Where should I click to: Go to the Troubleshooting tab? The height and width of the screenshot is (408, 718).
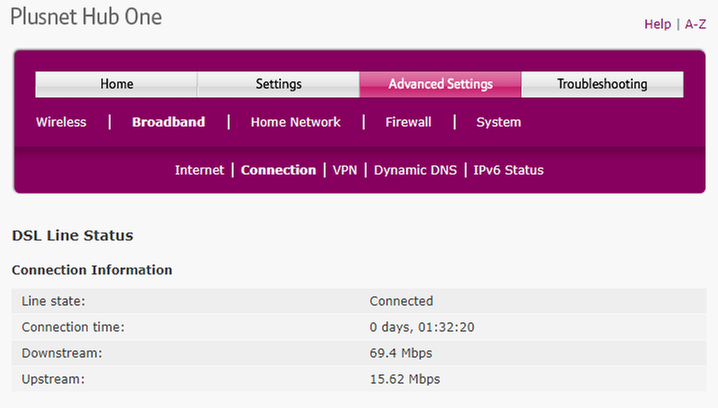tap(602, 84)
